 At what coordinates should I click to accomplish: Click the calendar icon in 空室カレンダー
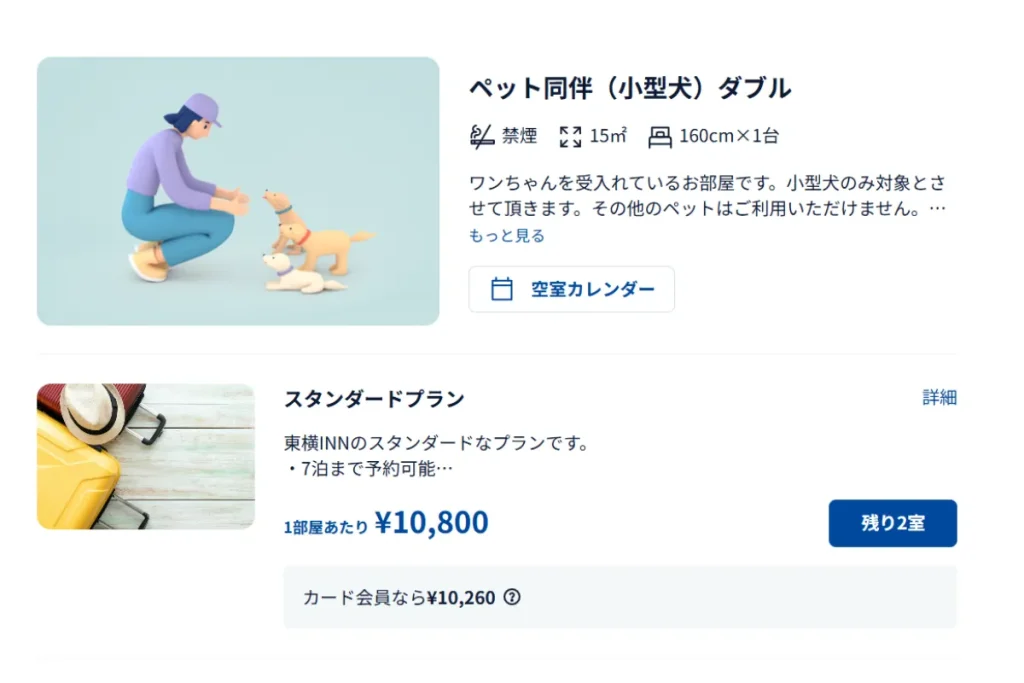502,289
